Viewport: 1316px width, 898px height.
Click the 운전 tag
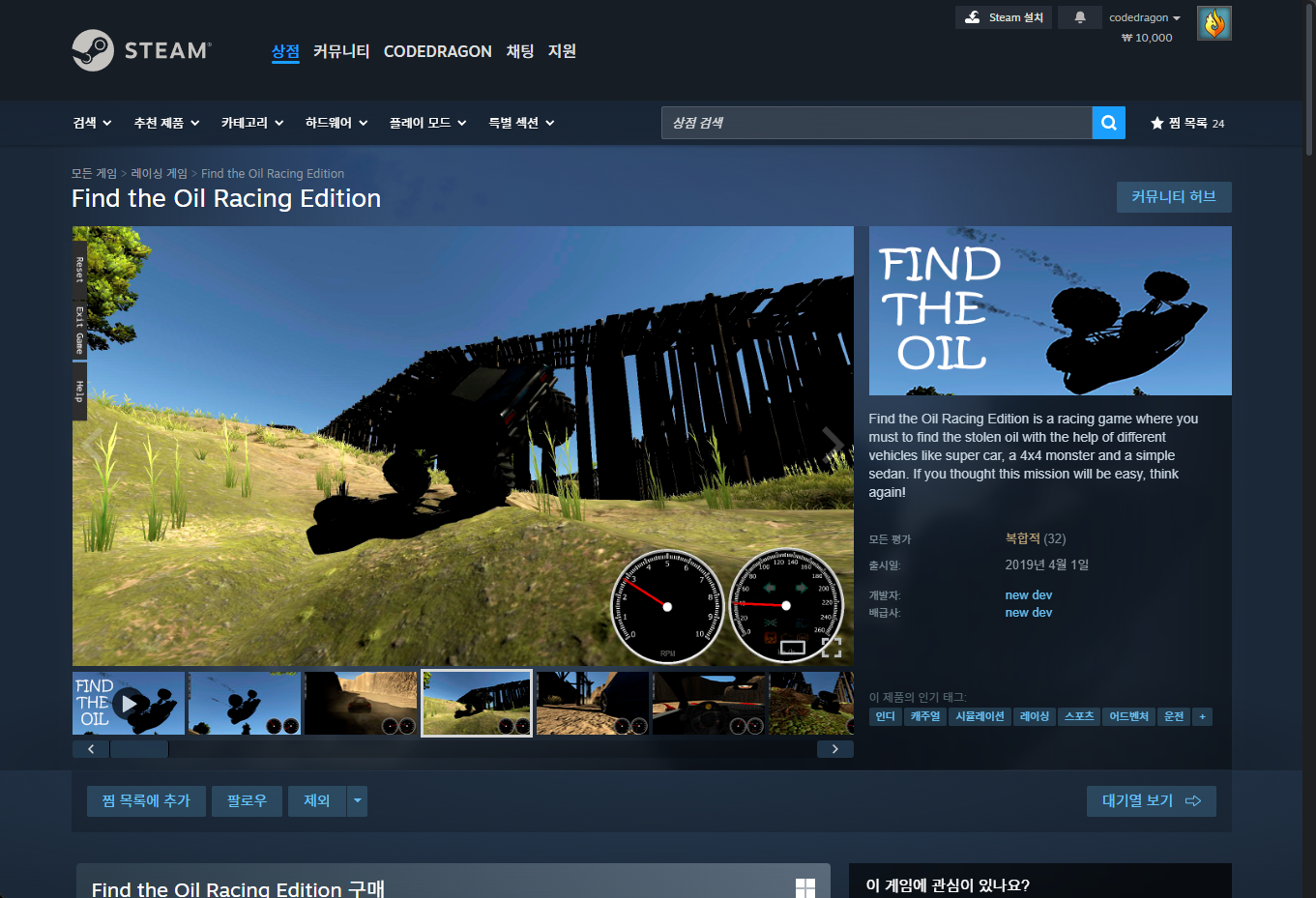1174,716
